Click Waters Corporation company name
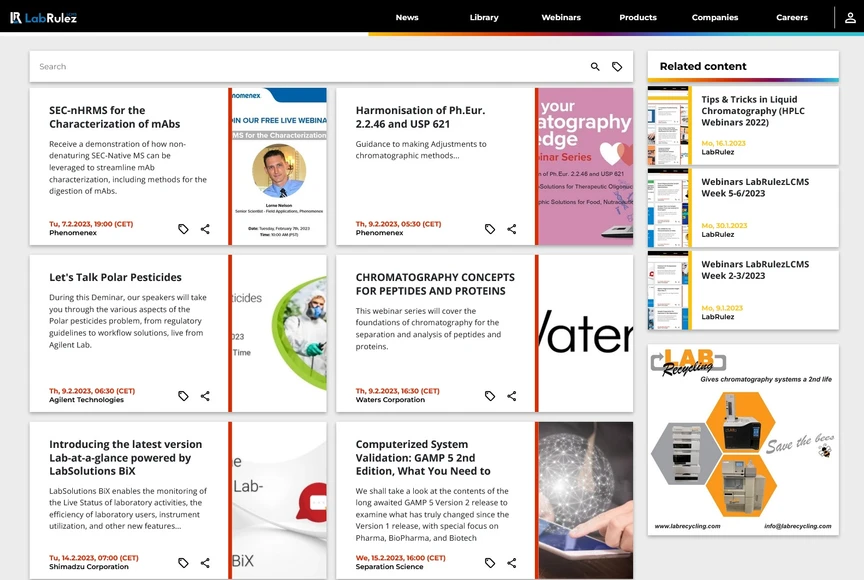 tap(390, 400)
